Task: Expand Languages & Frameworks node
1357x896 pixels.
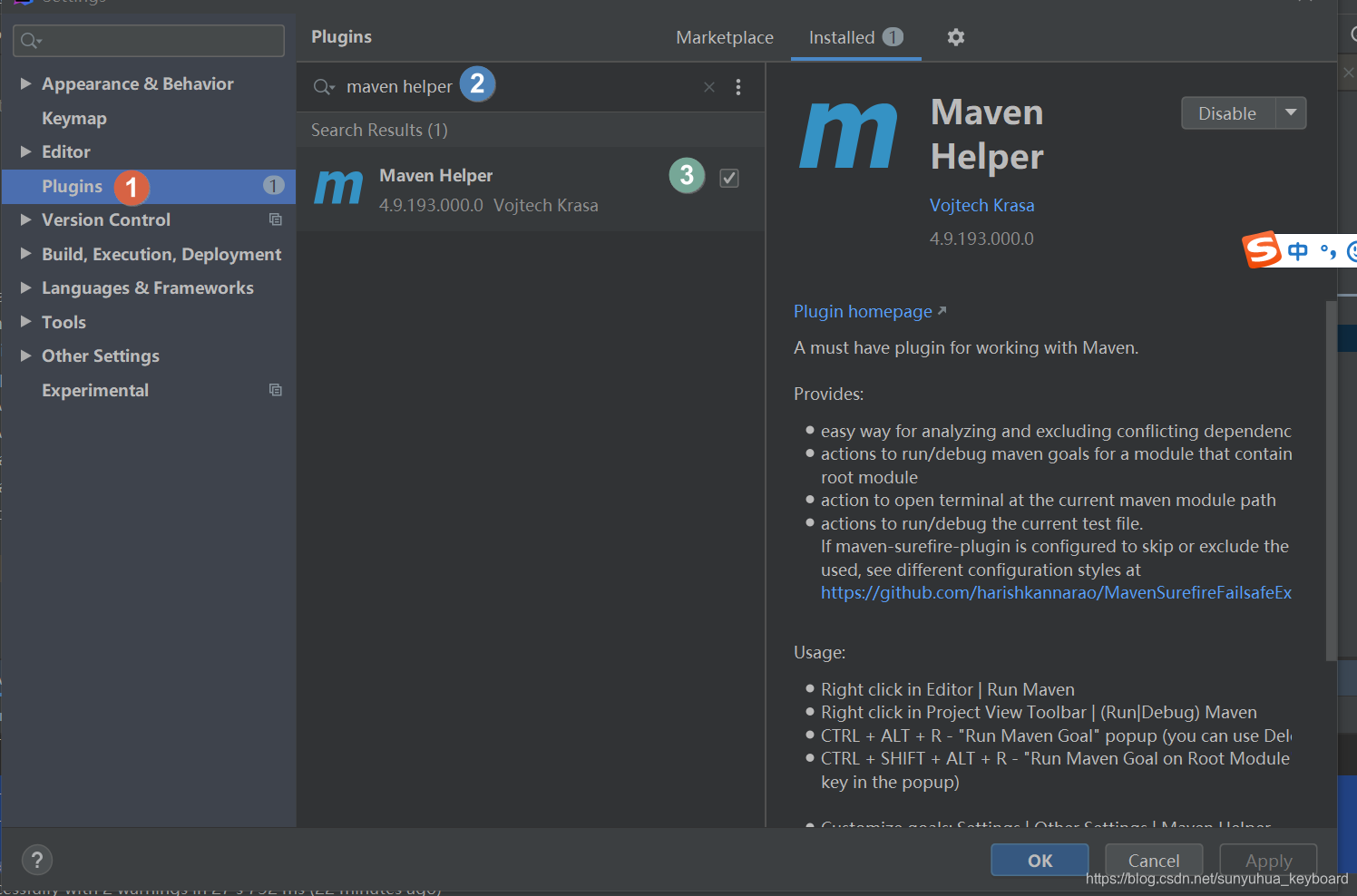Action: pos(25,287)
